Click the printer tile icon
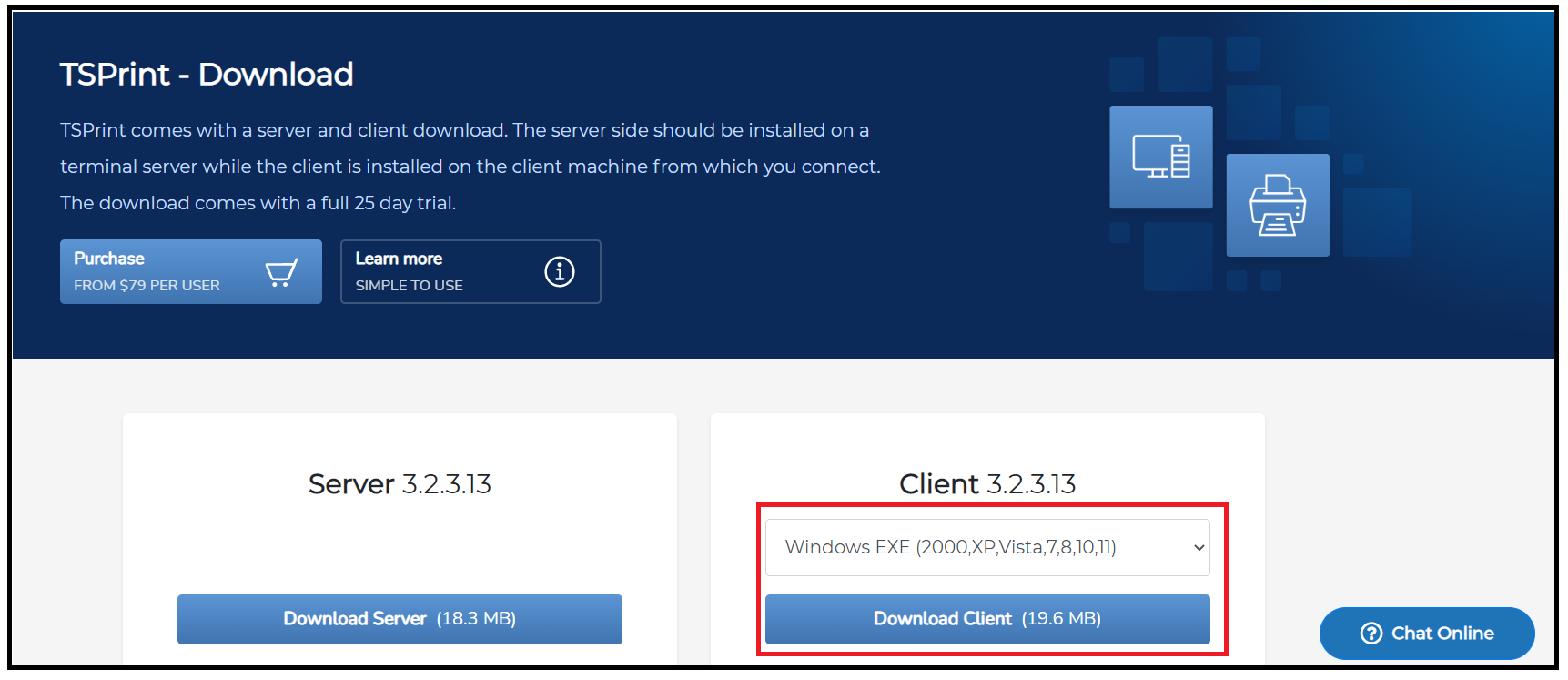The height and width of the screenshot is (680, 1568). click(x=1278, y=205)
